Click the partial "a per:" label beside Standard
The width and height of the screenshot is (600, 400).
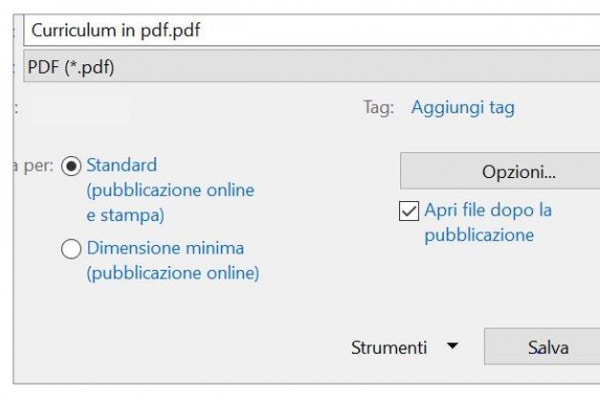click(x=32, y=166)
